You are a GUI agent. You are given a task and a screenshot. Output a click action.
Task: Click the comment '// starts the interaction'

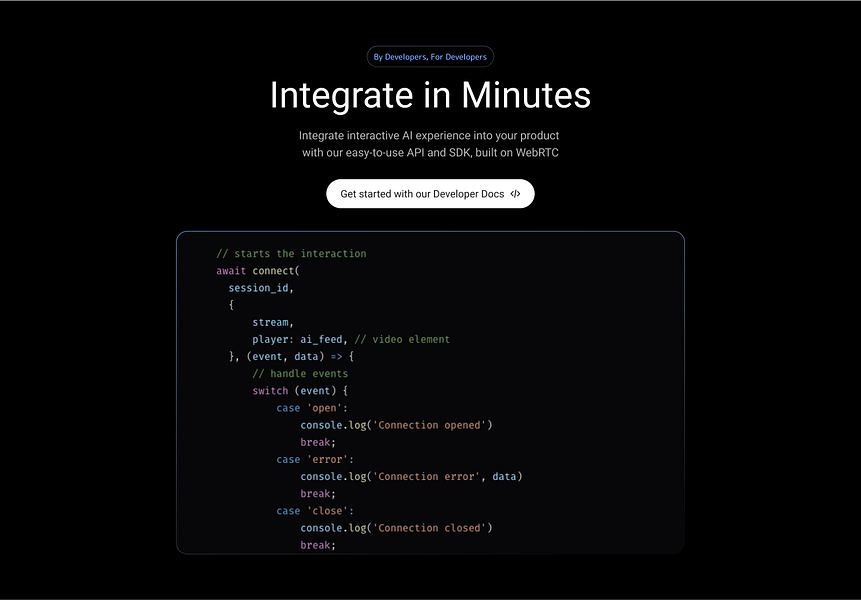tap(291, 254)
